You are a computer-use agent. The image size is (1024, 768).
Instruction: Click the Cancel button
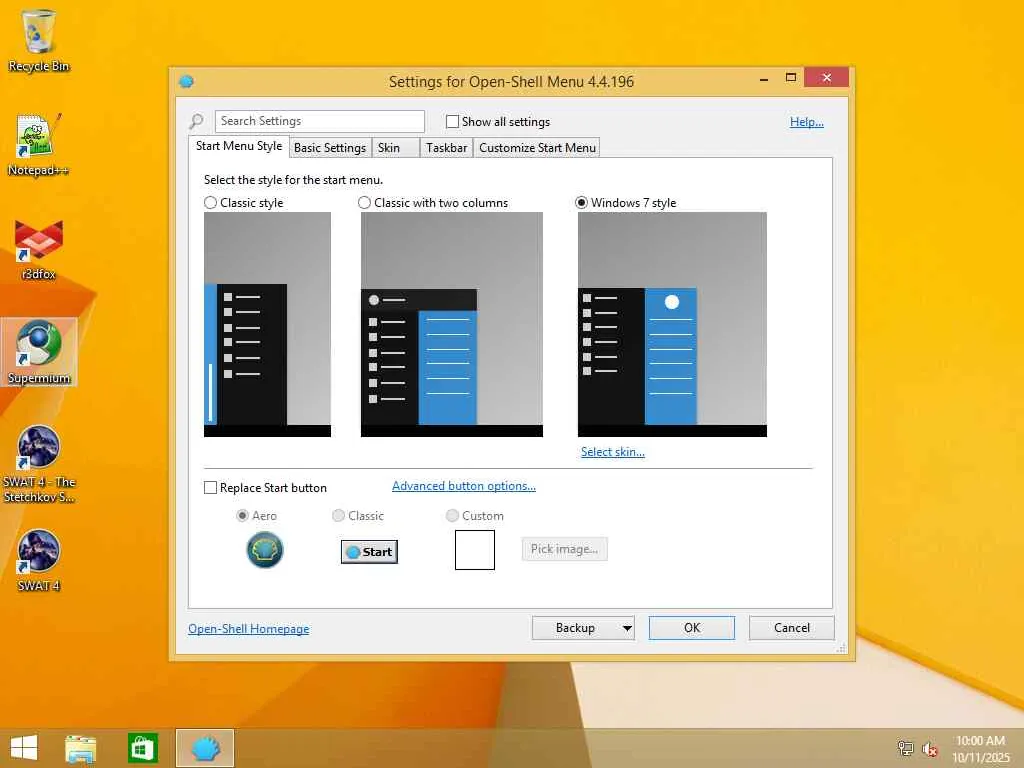coord(792,628)
